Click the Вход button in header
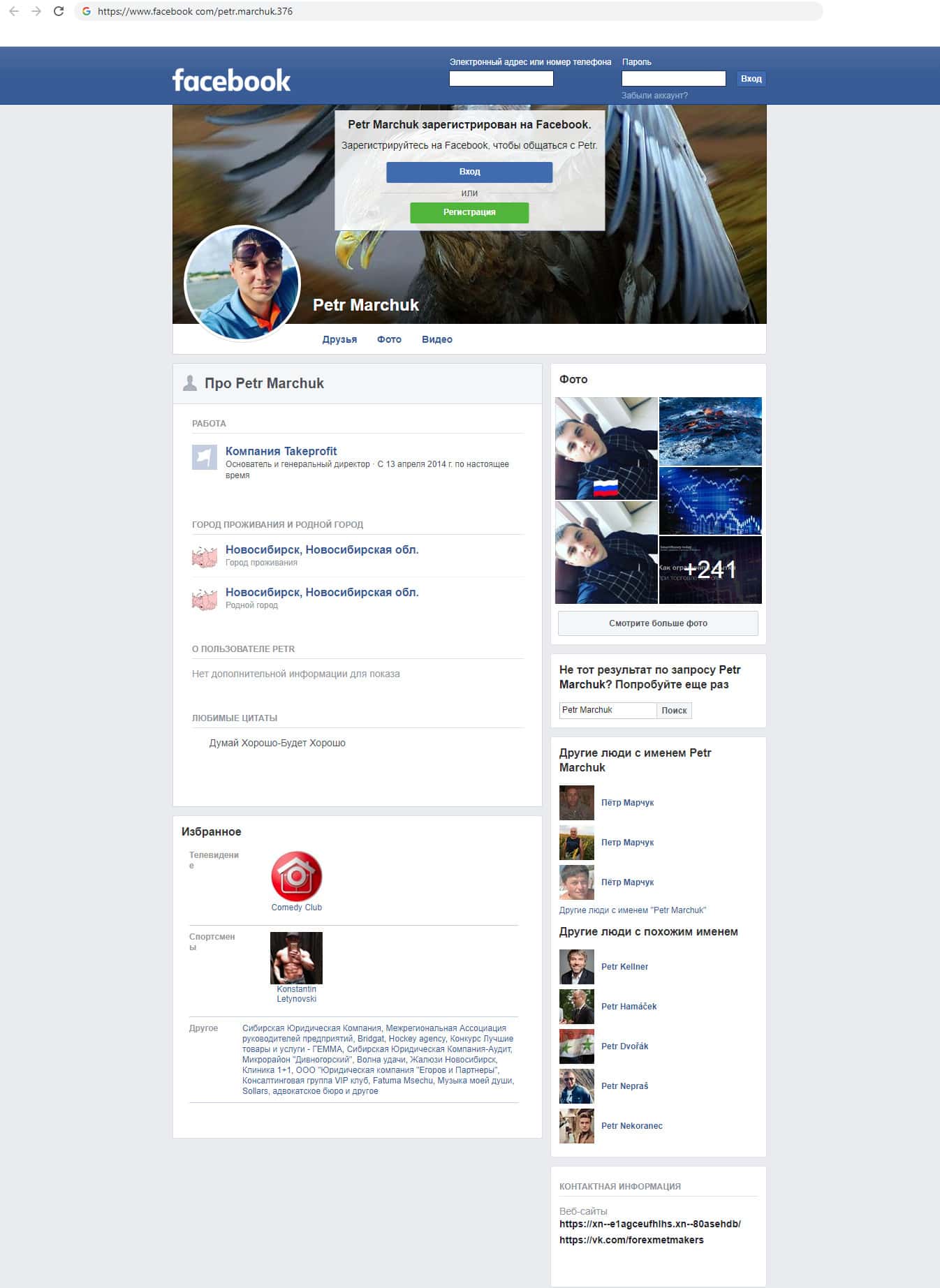The height and width of the screenshot is (1288, 940). click(x=751, y=79)
